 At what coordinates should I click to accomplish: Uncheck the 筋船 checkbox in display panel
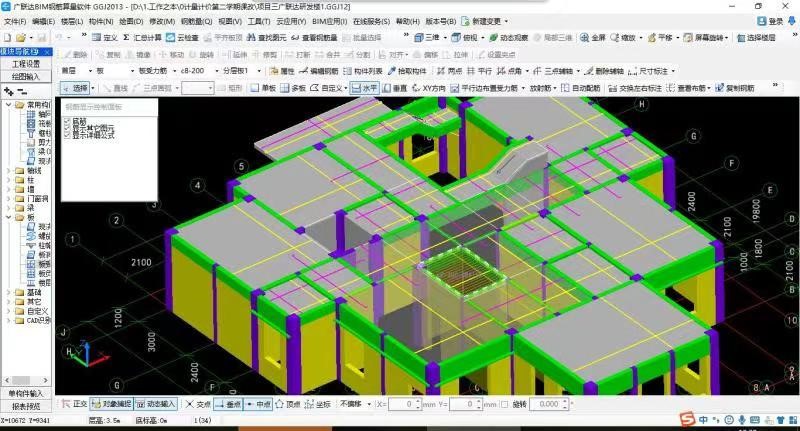click(x=67, y=120)
